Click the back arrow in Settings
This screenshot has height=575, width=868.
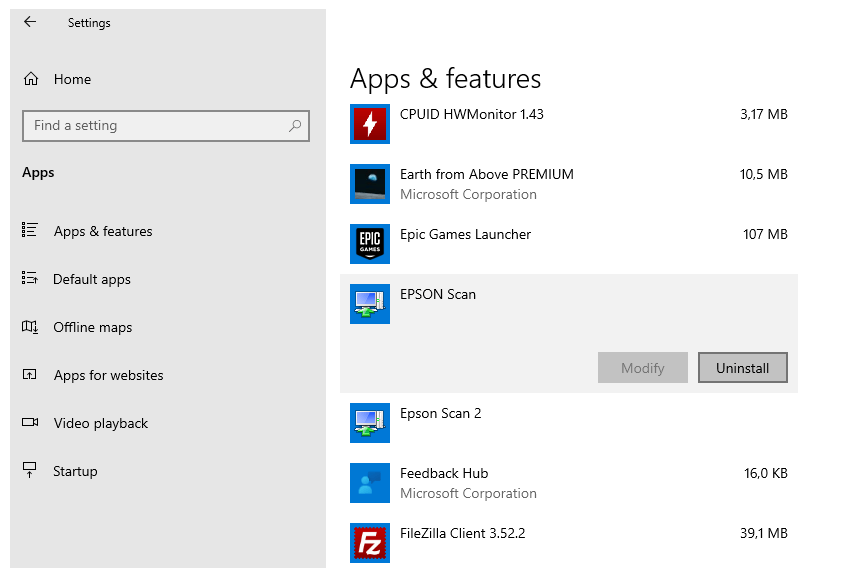pyautogui.click(x=30, y=22)
